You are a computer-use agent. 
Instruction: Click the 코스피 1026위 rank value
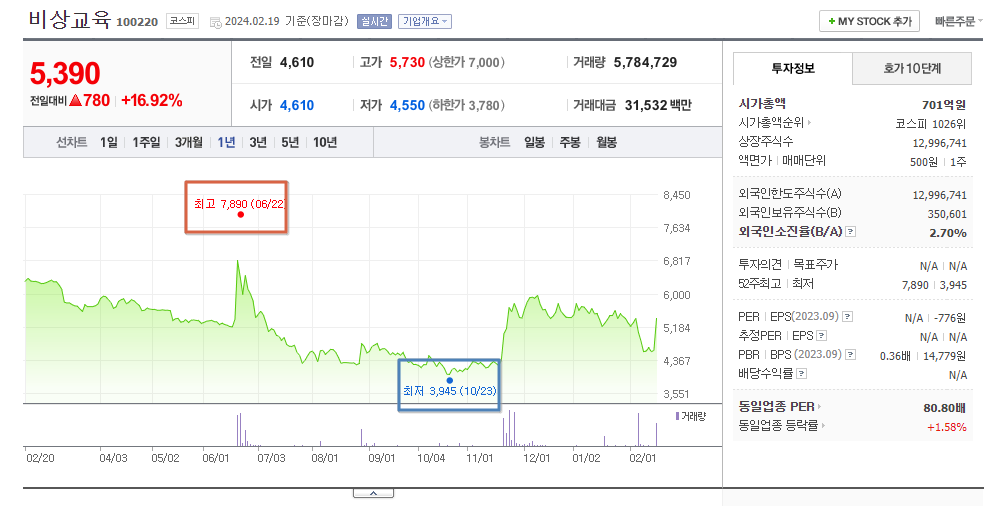pyautogui.click(x=930, y=124)
